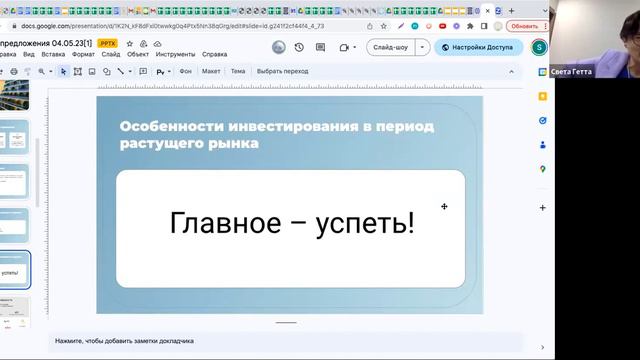640x360 pixels.
Task: Open Contacts side panel icon
Action: (542, 144)
